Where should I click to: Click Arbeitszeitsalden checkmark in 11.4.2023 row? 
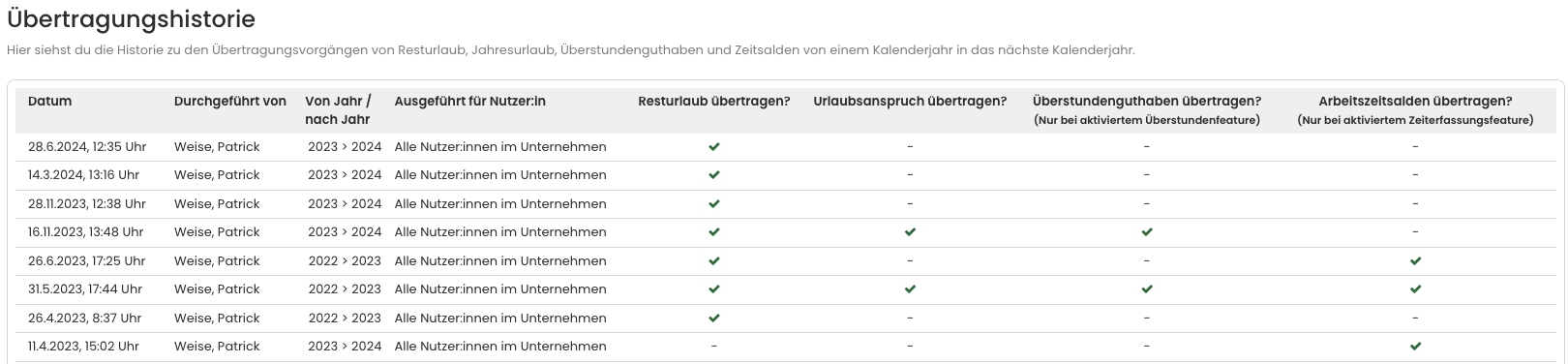coord(1415,347)
